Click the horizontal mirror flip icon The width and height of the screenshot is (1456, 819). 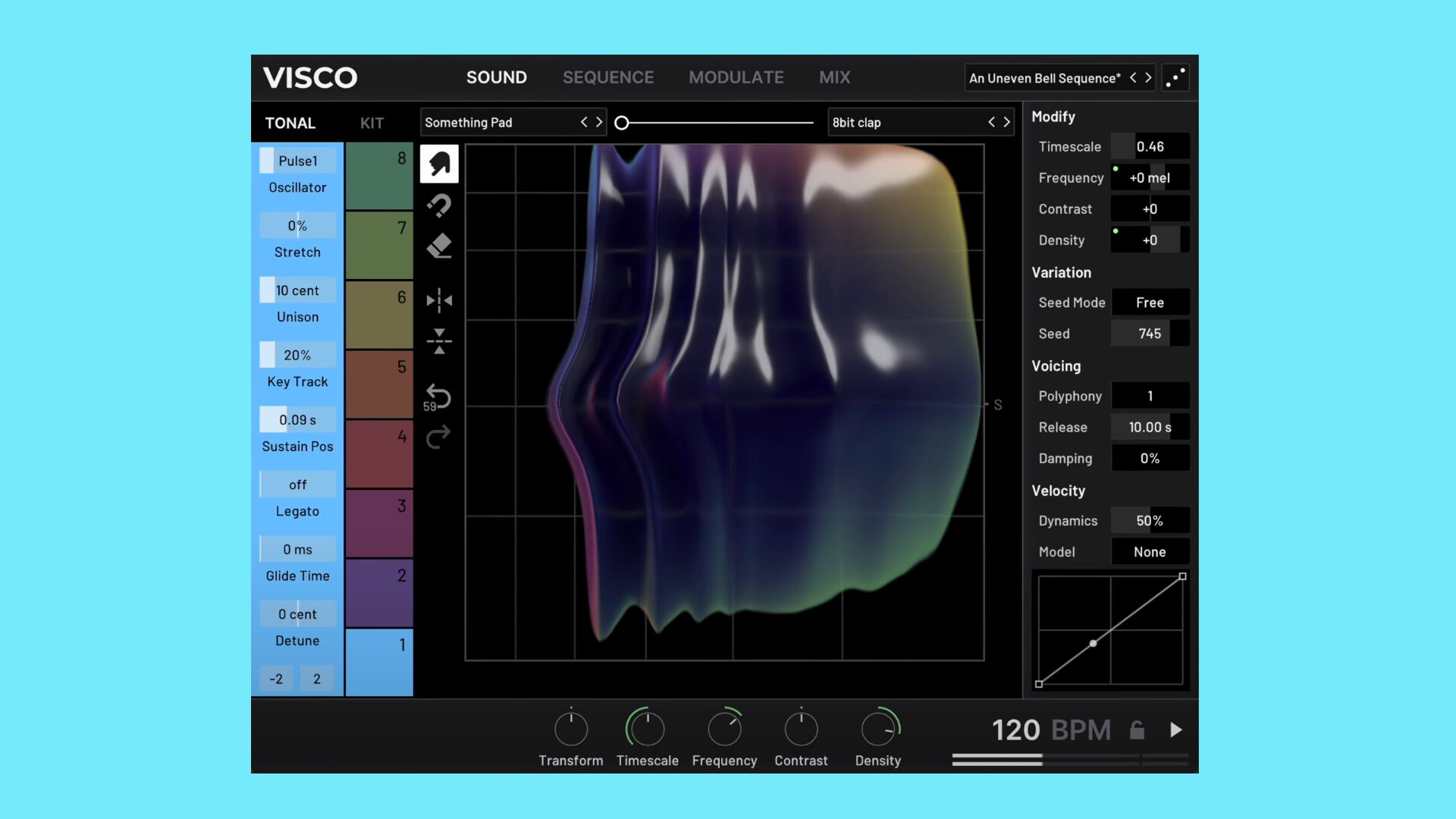pos(439,300)
